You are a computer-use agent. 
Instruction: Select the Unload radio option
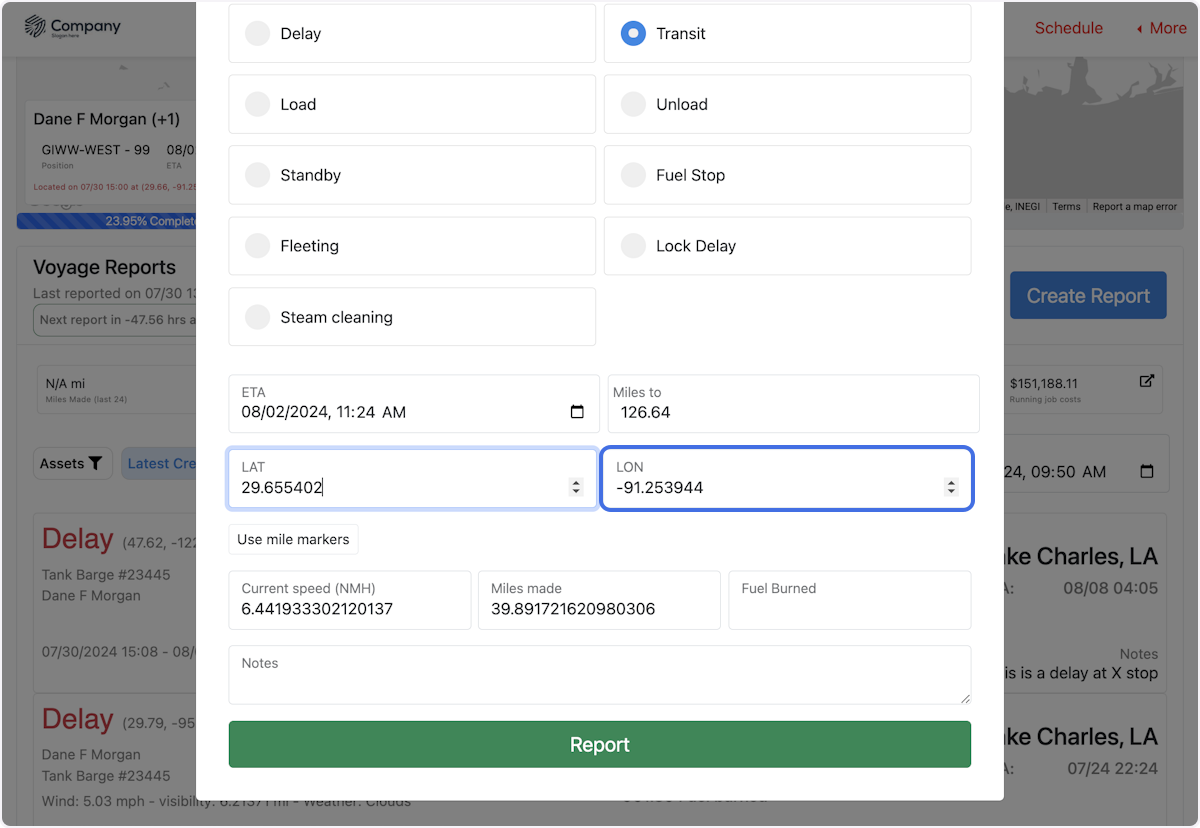[x=634, y=104]
